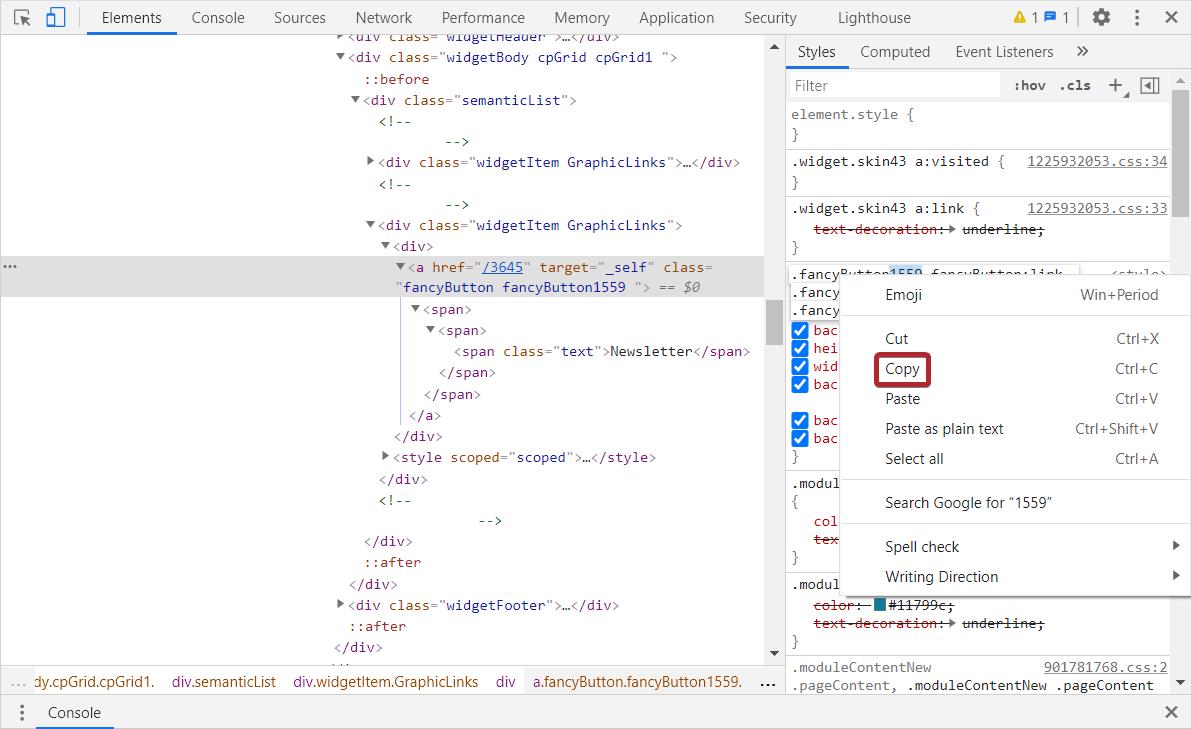Open the Security tab
Viewport: 1191px width, 729px height.
(770, 17)
